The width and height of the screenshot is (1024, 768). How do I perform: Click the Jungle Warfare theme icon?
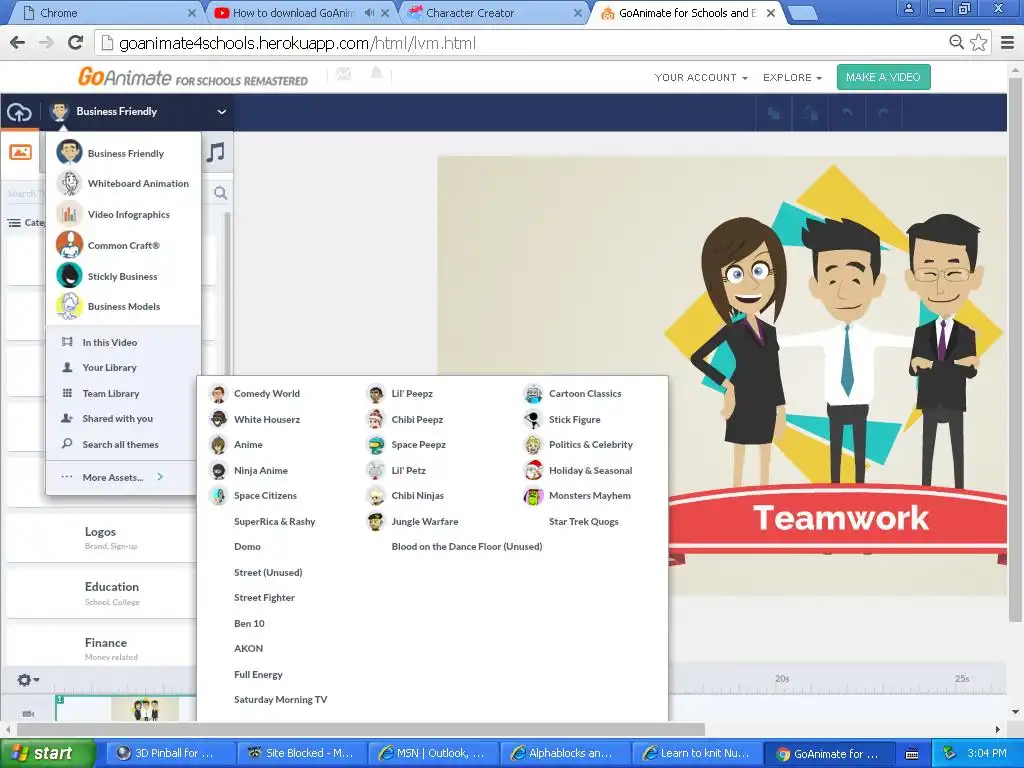click(x=376, y=521)
